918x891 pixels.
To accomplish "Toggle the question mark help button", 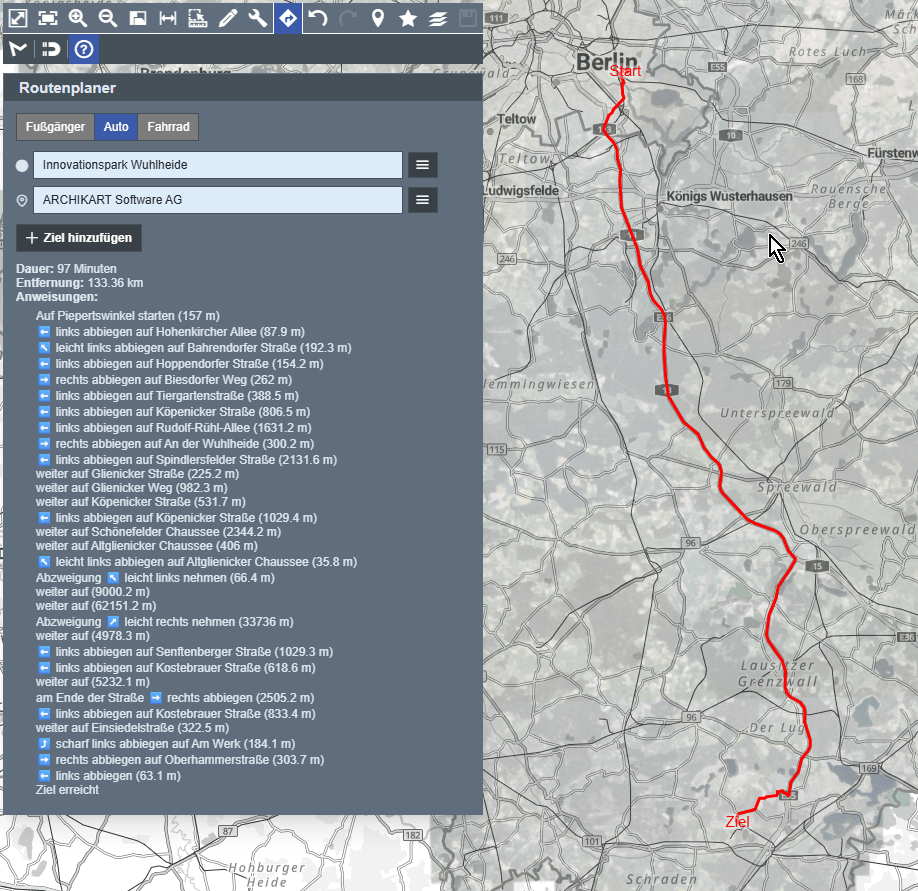I will (84, 49).
